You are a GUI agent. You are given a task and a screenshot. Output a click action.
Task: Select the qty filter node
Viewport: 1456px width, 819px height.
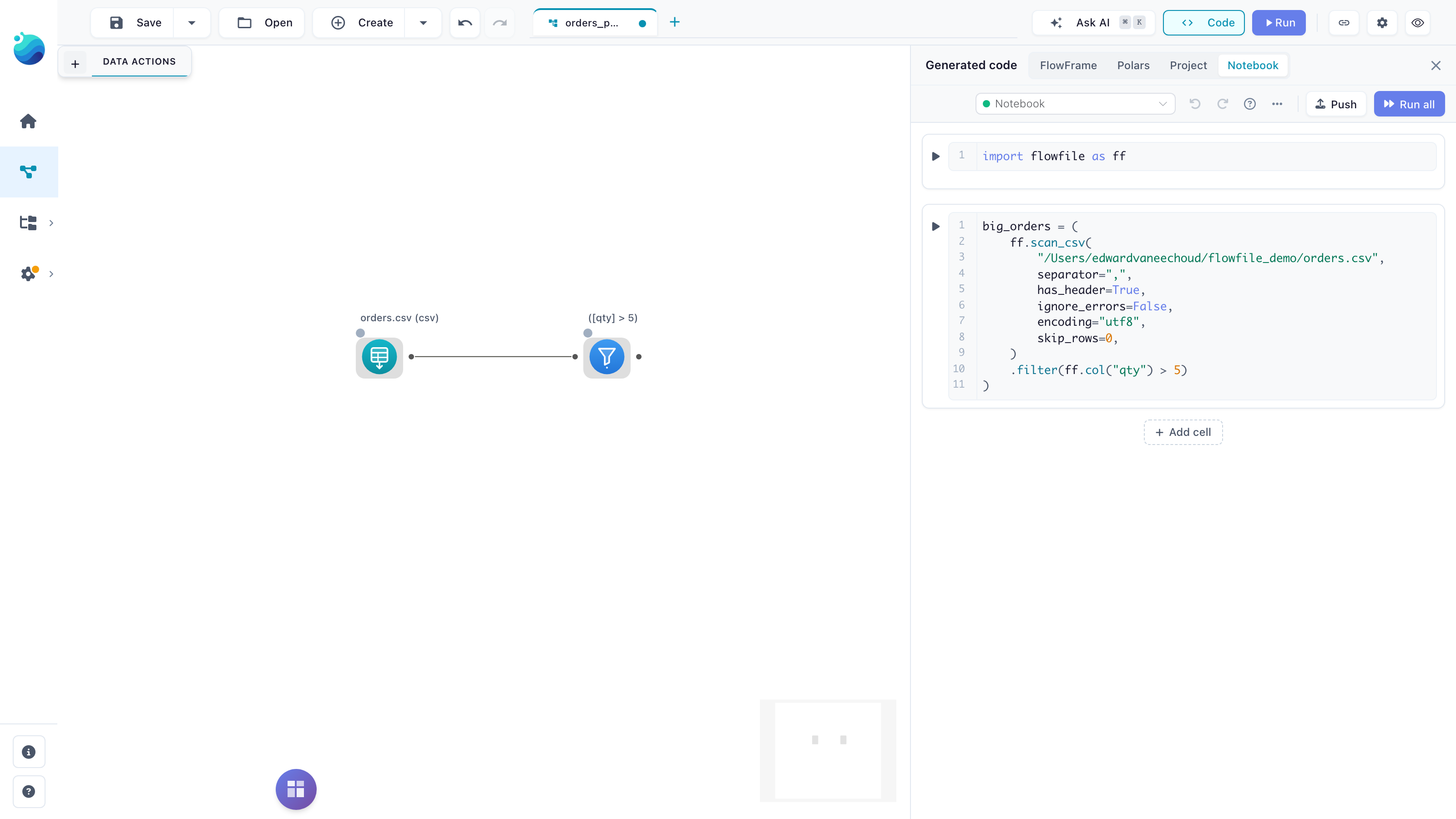pos(607,357)
